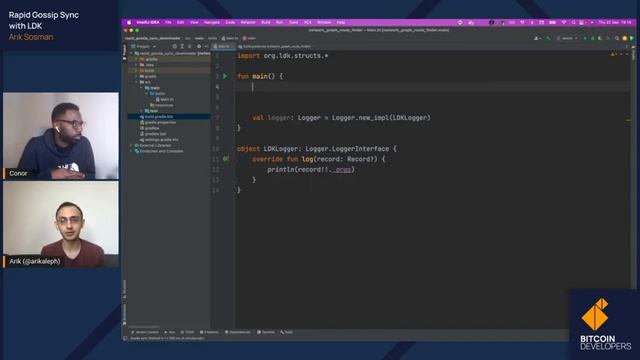Click the editor warnings indicator icon
This screenshot has height=360, width=640.
[613, 54]
